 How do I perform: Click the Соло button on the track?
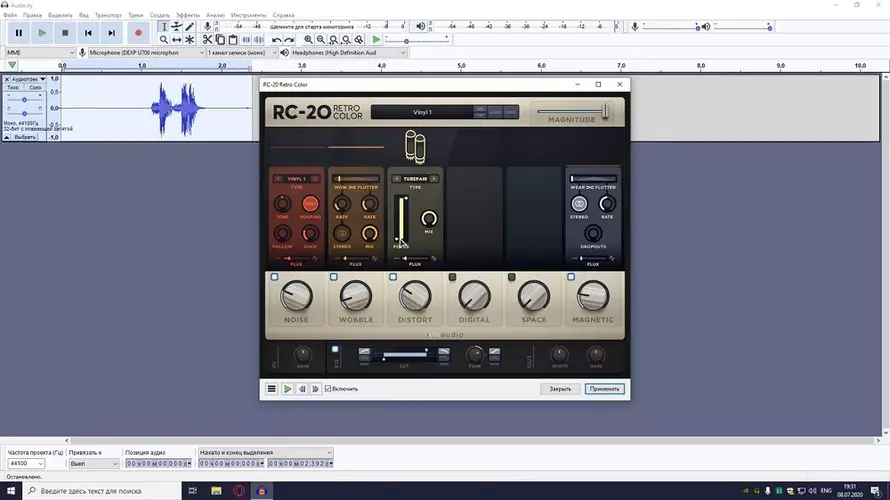pos(35,87)
